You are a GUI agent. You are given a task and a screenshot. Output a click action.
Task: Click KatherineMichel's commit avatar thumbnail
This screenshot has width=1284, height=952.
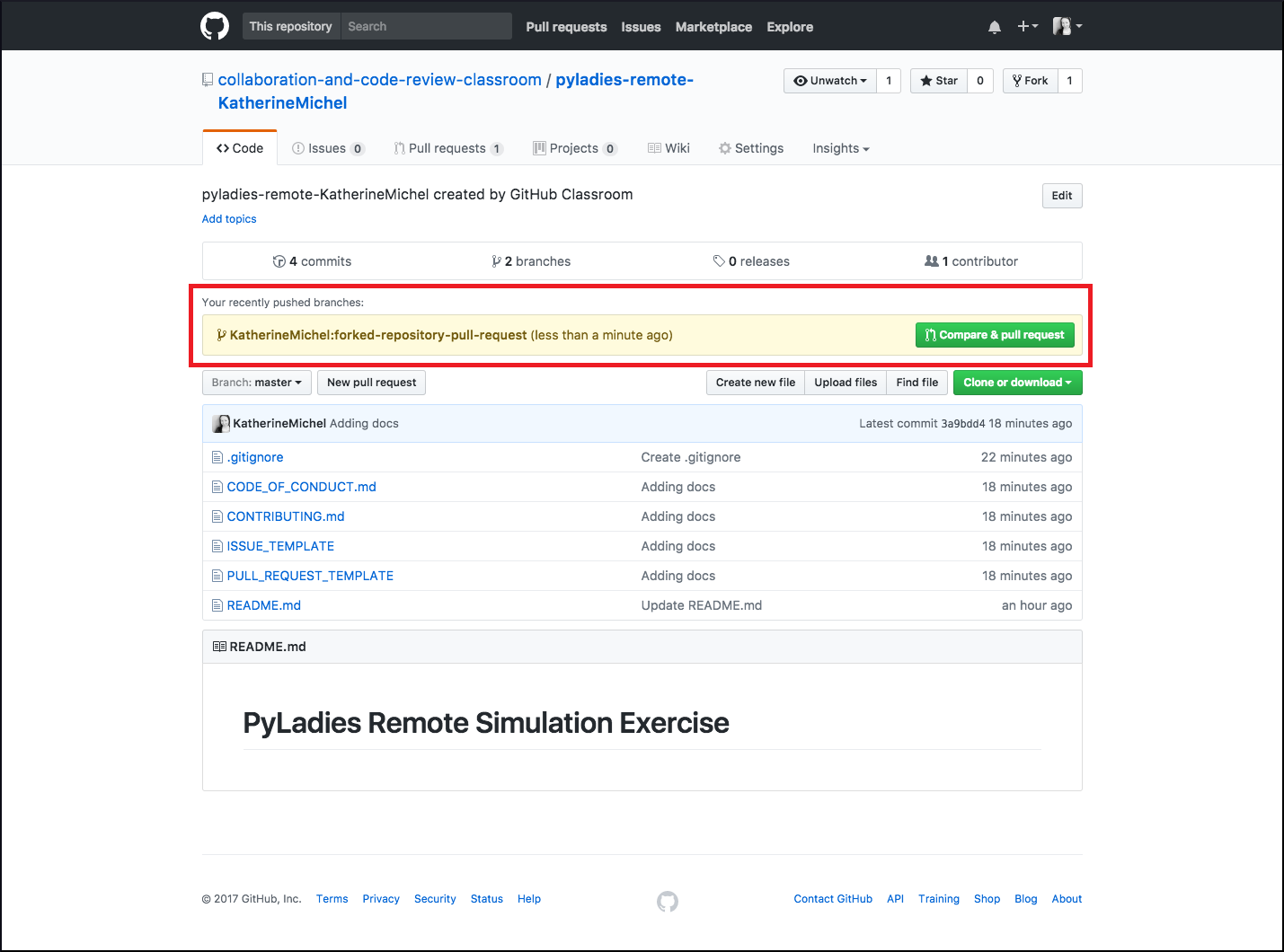click(x=221, y=423)
